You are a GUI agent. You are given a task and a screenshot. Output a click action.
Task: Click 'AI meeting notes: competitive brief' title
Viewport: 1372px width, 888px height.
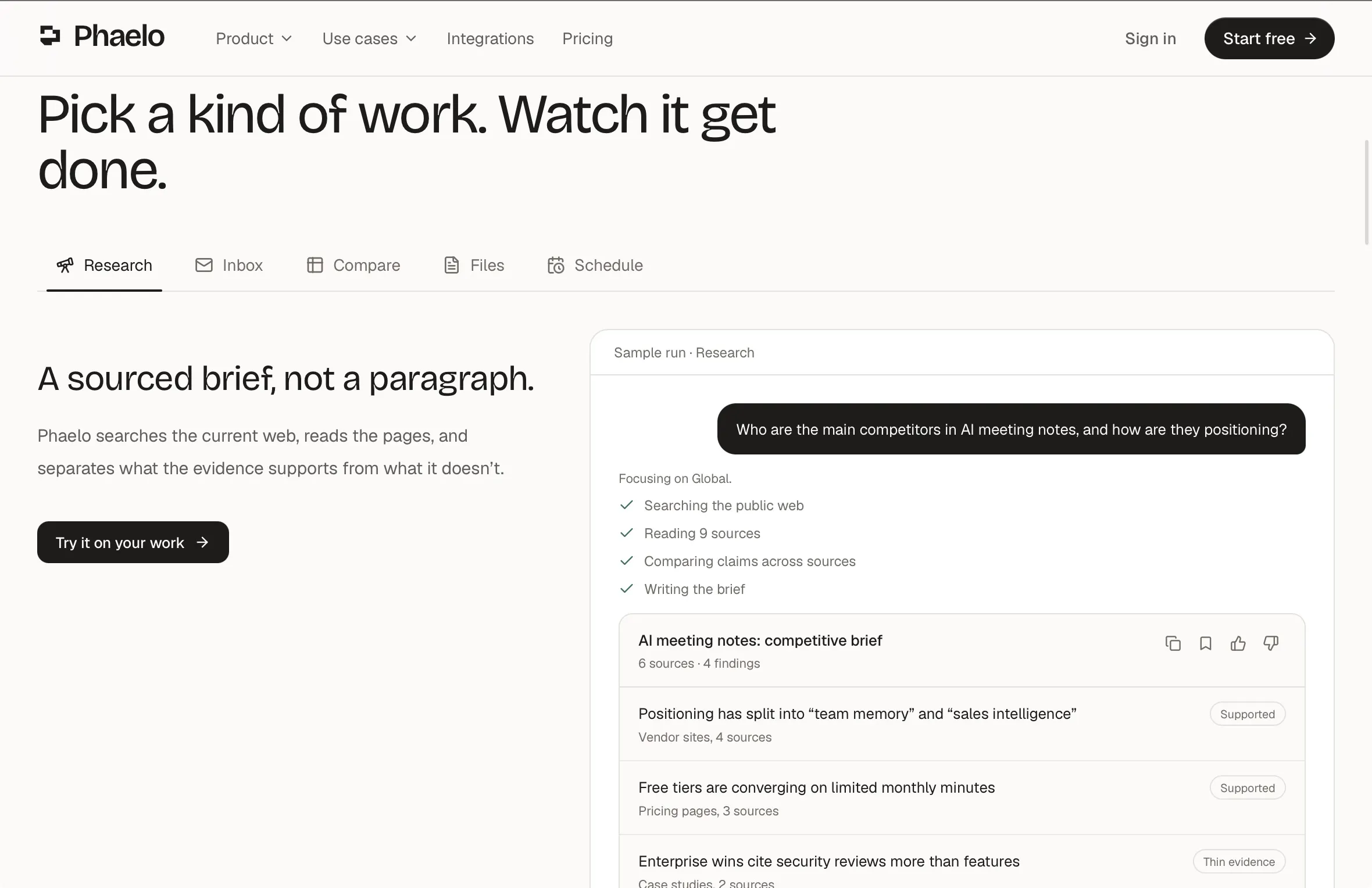pyautogui.click(x=760, y=640)
